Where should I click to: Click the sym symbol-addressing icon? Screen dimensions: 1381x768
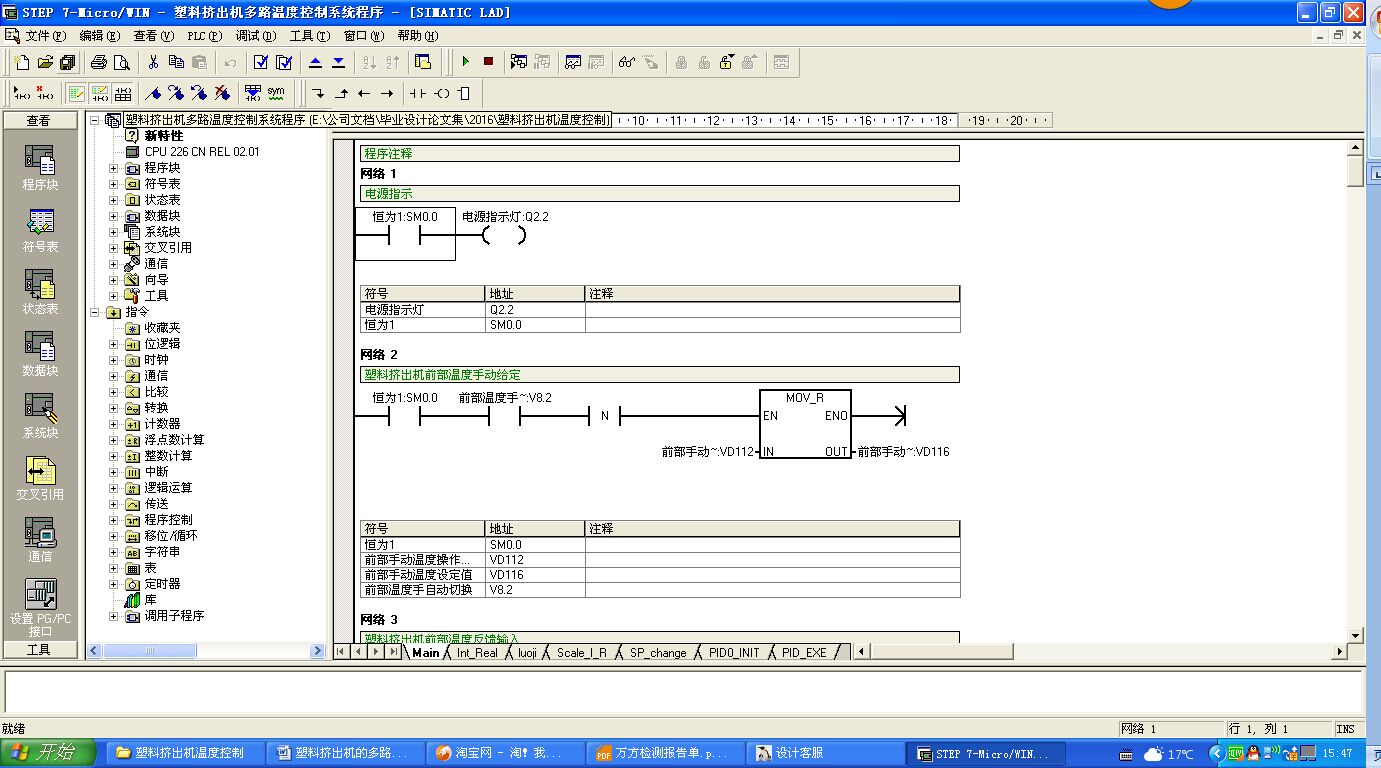pyautogui.click(x=276, y=93)
